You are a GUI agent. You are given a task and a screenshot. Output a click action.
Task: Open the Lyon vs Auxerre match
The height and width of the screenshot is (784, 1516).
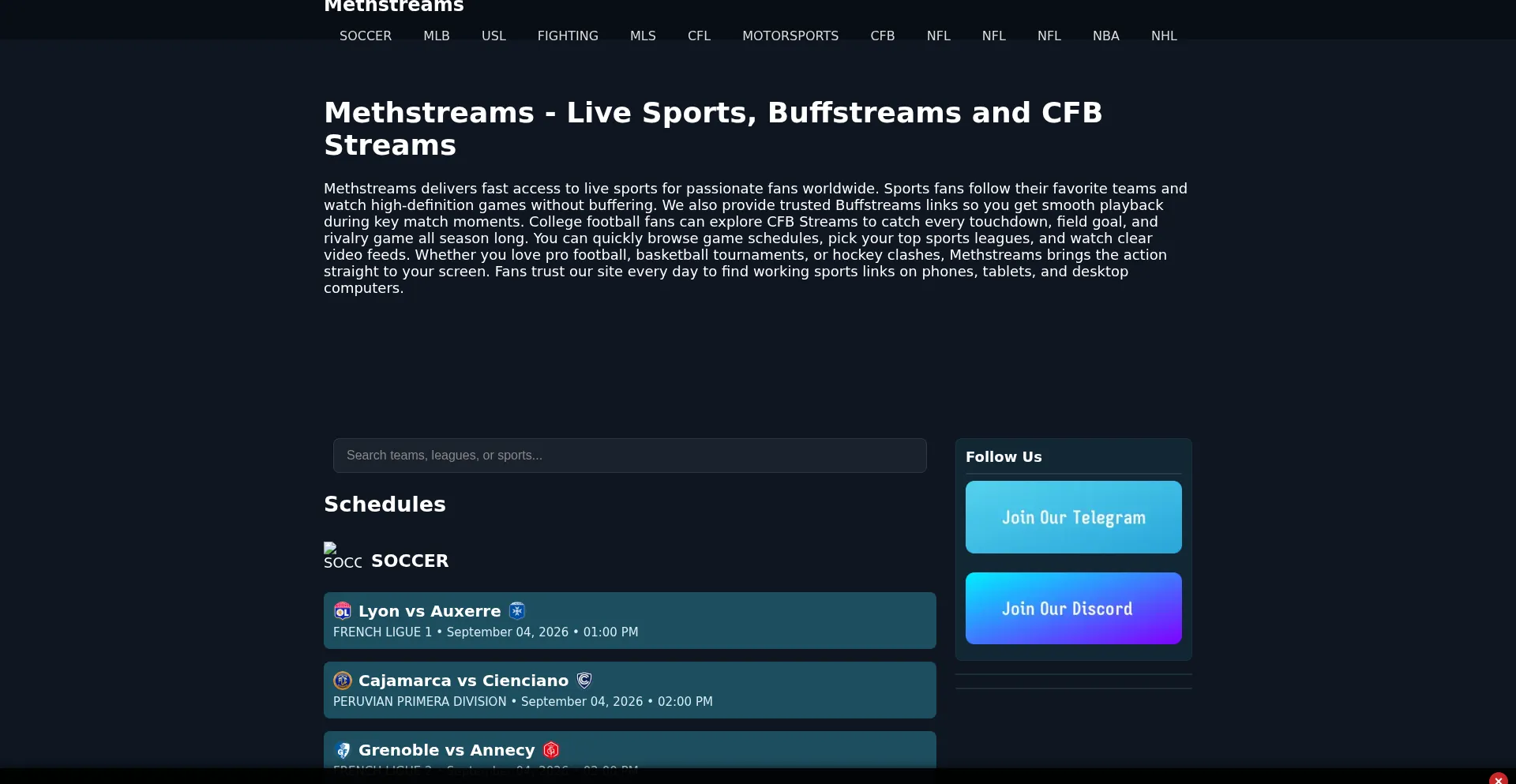(x=630, y=621)
